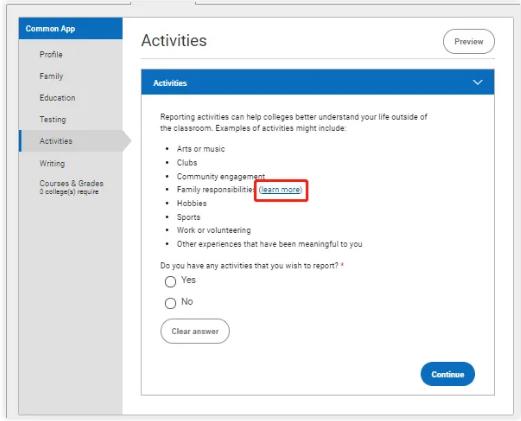Click the 'Clubs' bullet text
Viewport: 521px width, 421px height.
click(187, 163)
